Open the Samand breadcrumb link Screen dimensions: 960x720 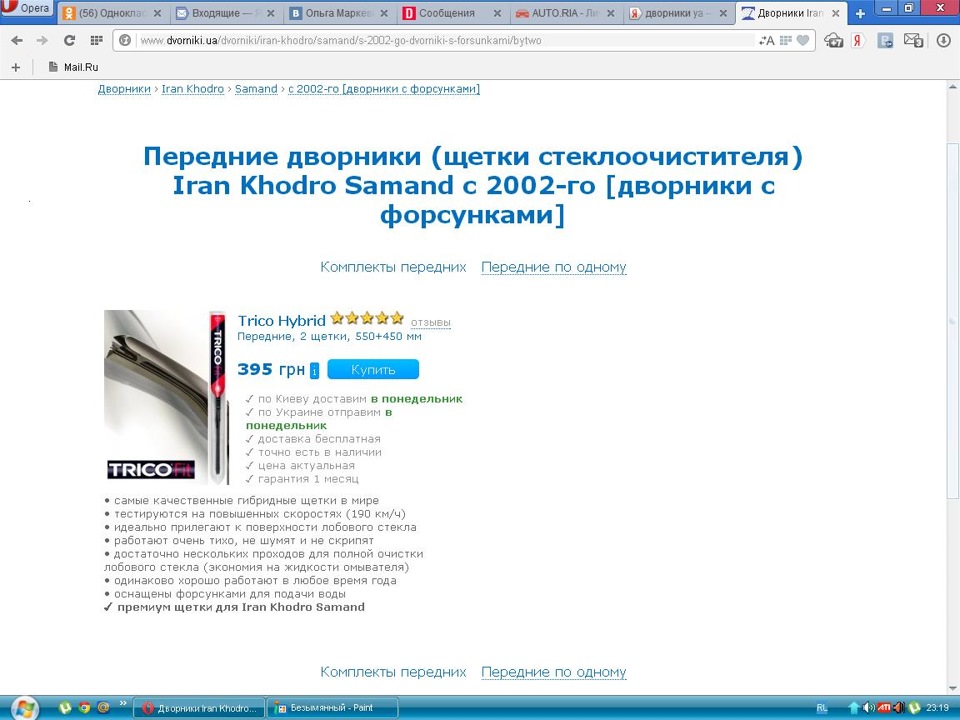(256, 89)
